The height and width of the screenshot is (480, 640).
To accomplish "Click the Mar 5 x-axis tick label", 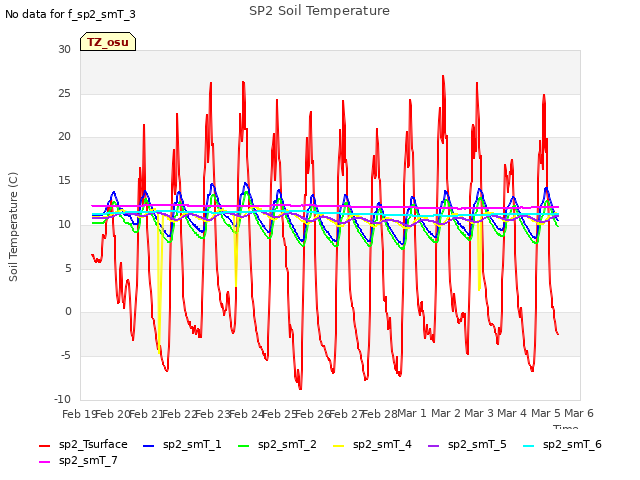I will [545, 413].
